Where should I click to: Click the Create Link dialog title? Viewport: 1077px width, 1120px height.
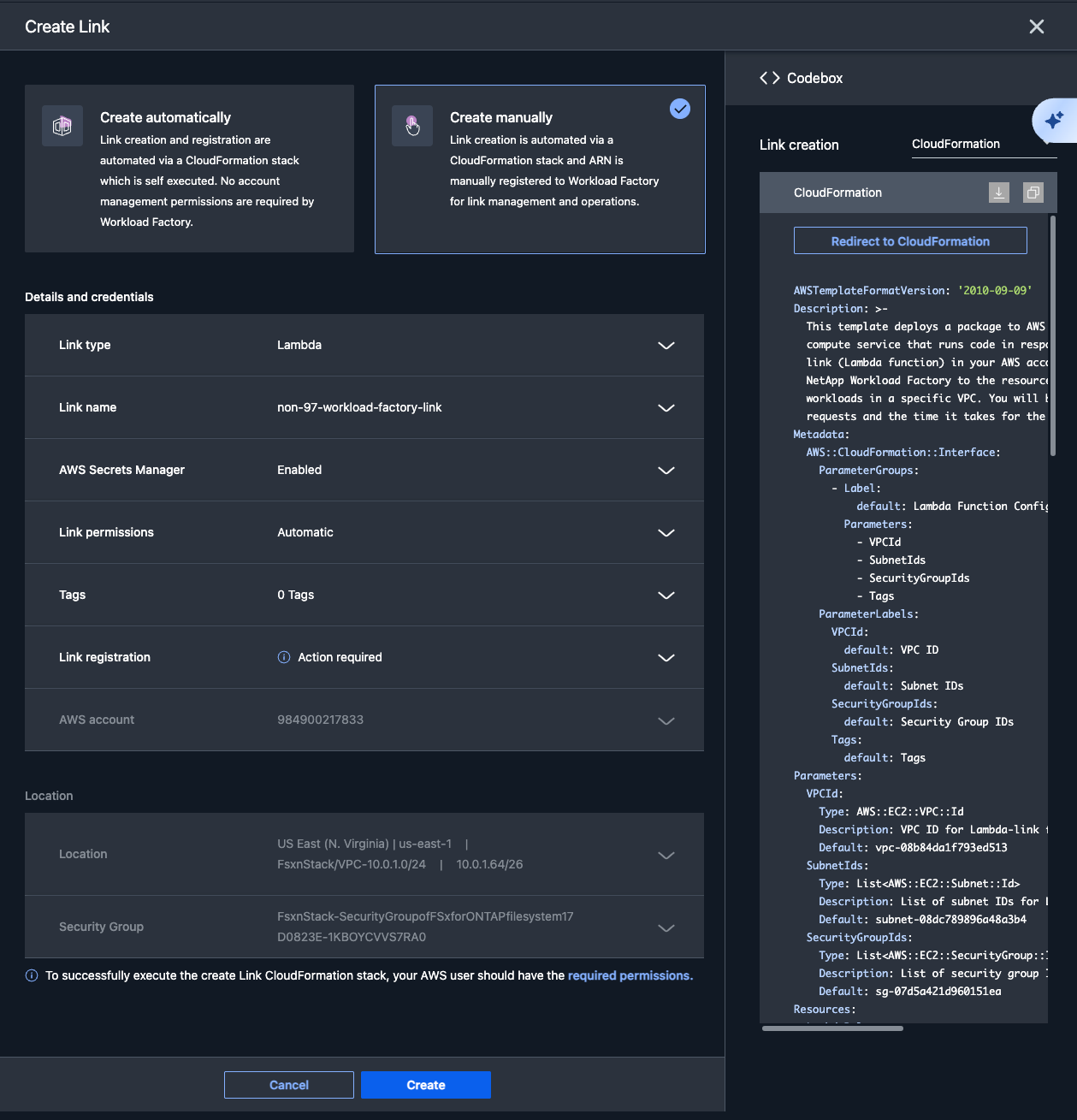(68, 27)
